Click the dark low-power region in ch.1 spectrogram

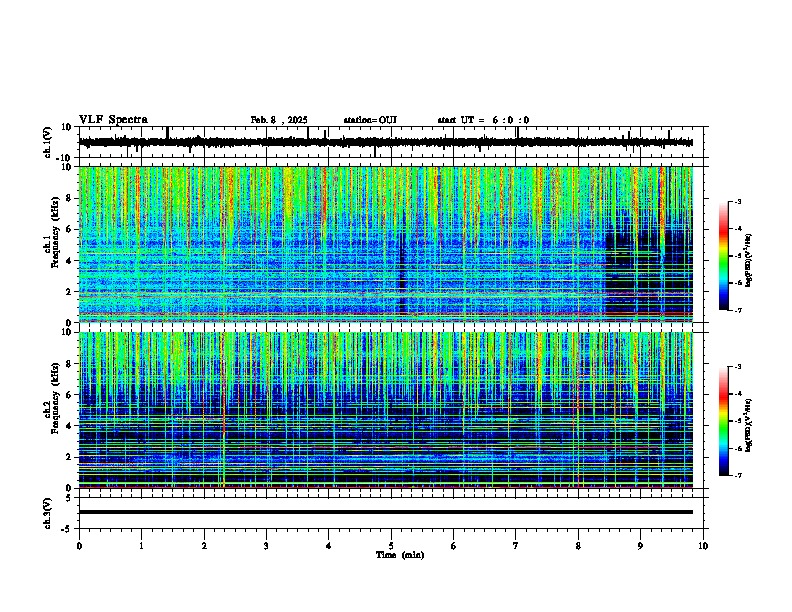pyautogui.click(x=649, y=273)
